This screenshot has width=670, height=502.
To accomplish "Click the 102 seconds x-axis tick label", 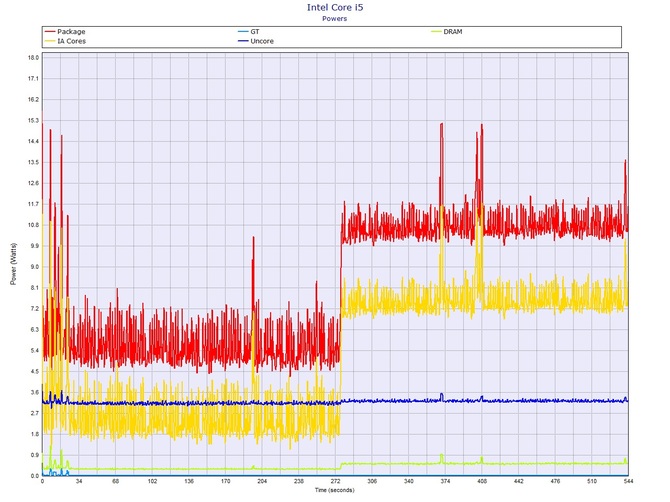I will tap(152, 481).
